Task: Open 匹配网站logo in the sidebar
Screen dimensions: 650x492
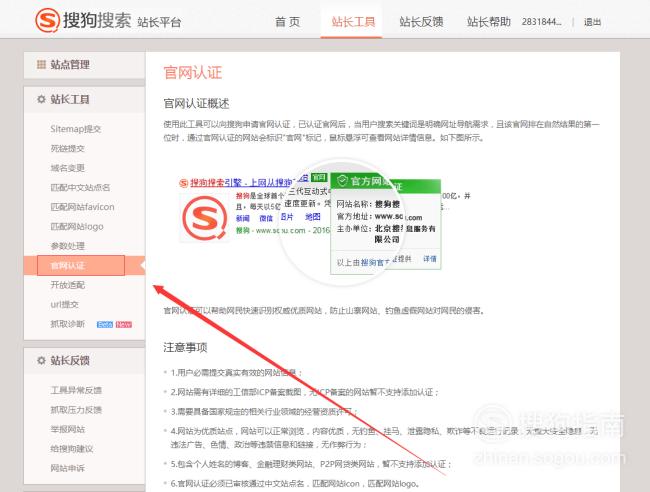Action: click(x=77, y=226)
